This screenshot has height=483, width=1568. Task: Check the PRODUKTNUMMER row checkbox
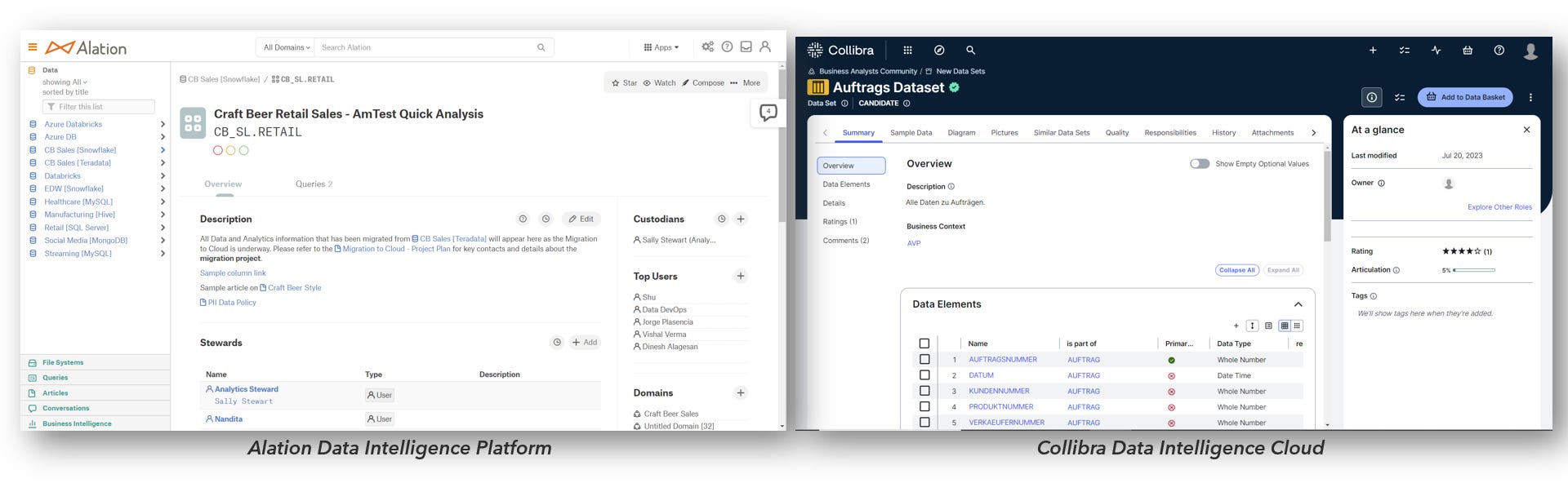coord(924,406)
